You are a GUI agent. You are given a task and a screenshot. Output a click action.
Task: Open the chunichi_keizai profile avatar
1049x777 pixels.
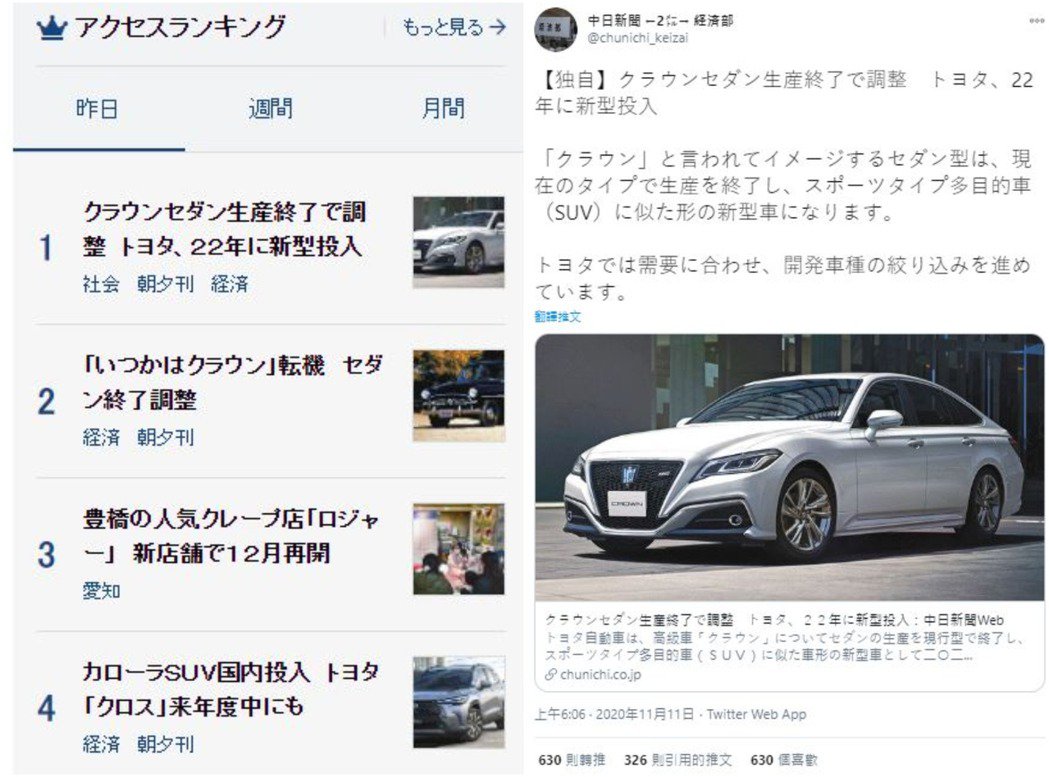point(555,29)
